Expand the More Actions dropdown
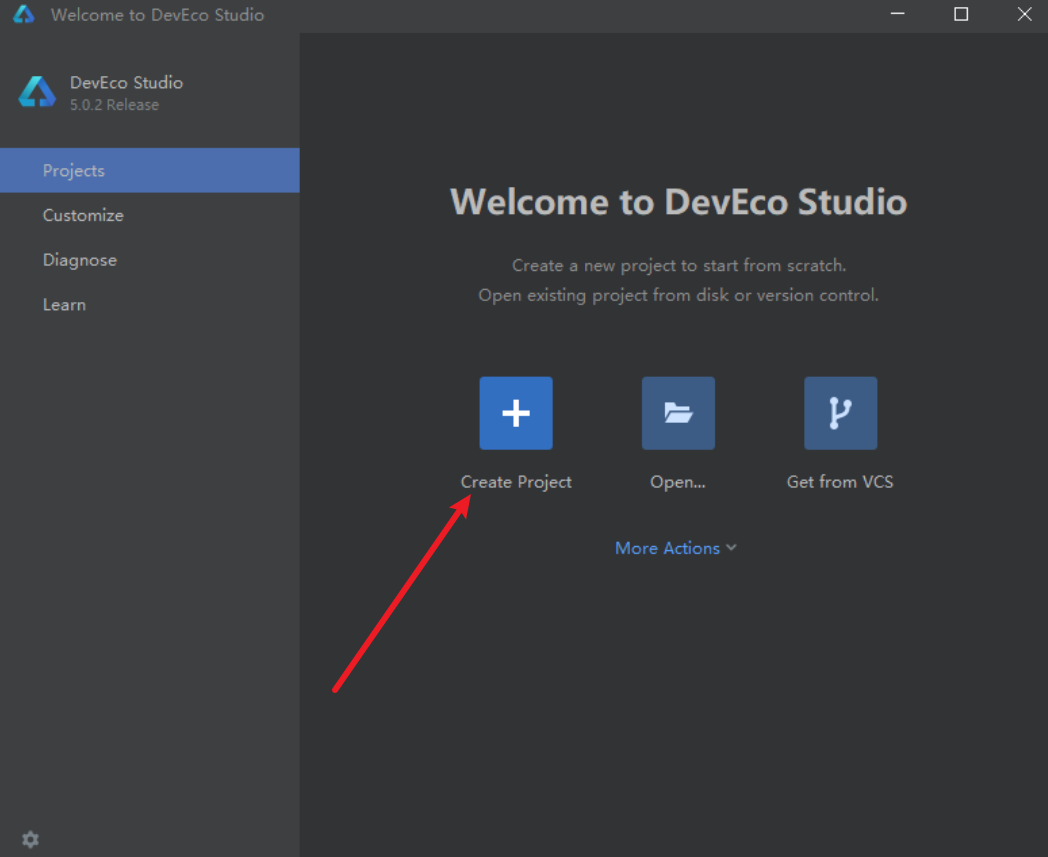 pyautogui.click(x=676, y=548)
